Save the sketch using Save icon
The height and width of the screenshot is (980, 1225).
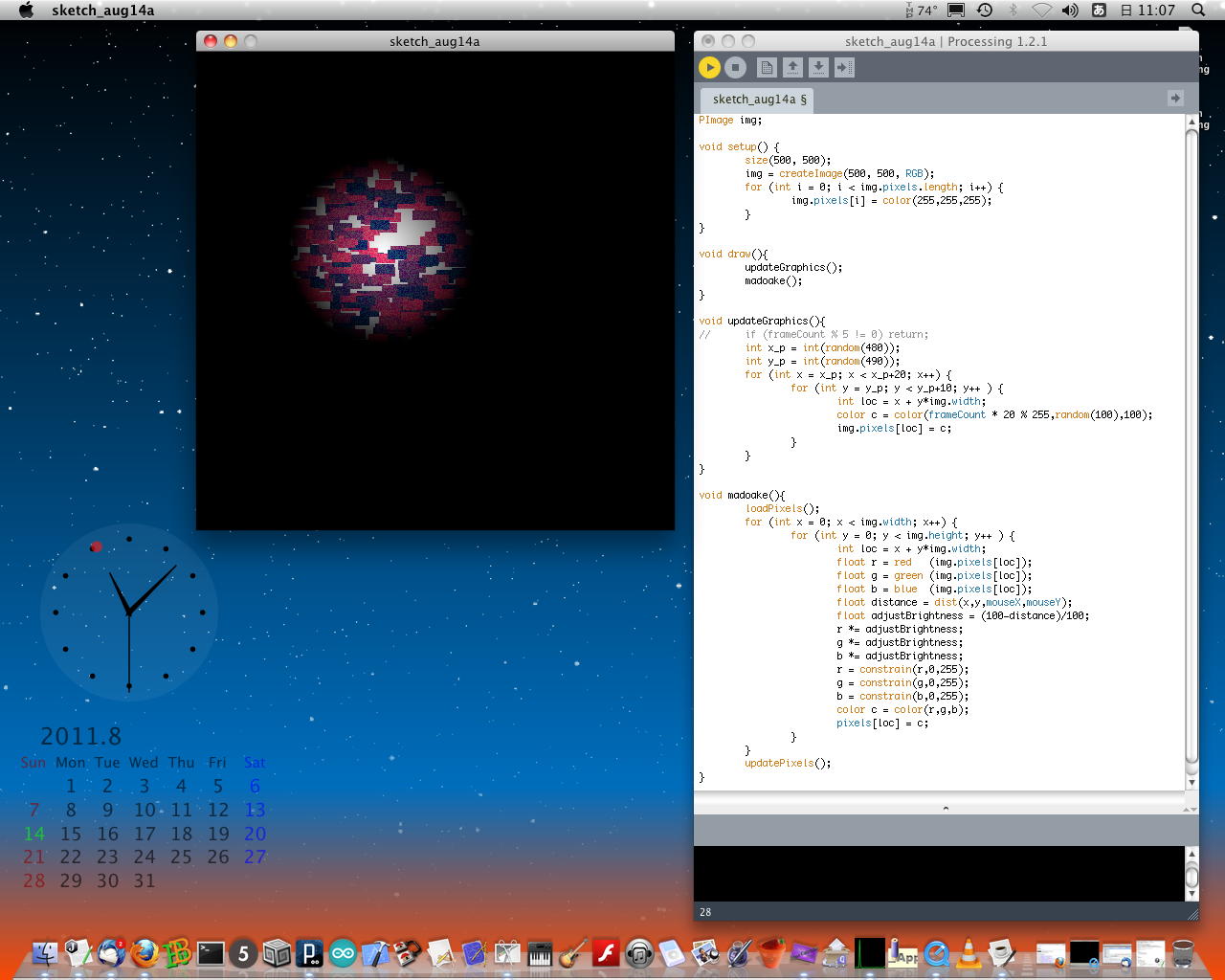[818, 67]
